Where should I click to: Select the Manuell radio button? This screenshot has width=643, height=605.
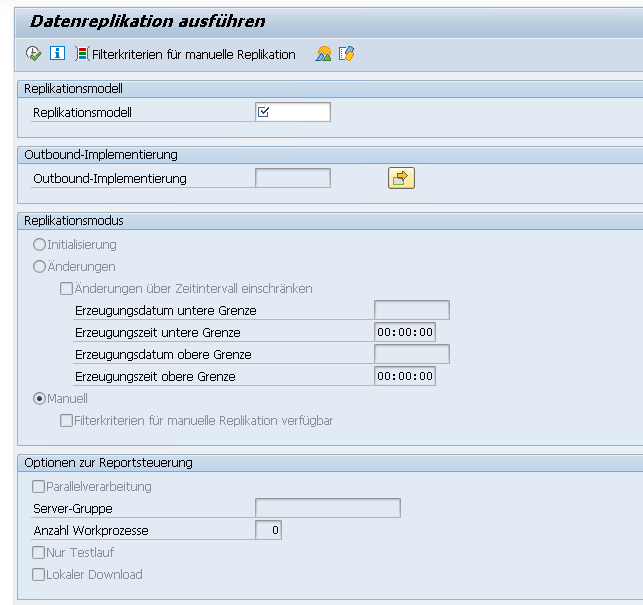pos(40,398)
